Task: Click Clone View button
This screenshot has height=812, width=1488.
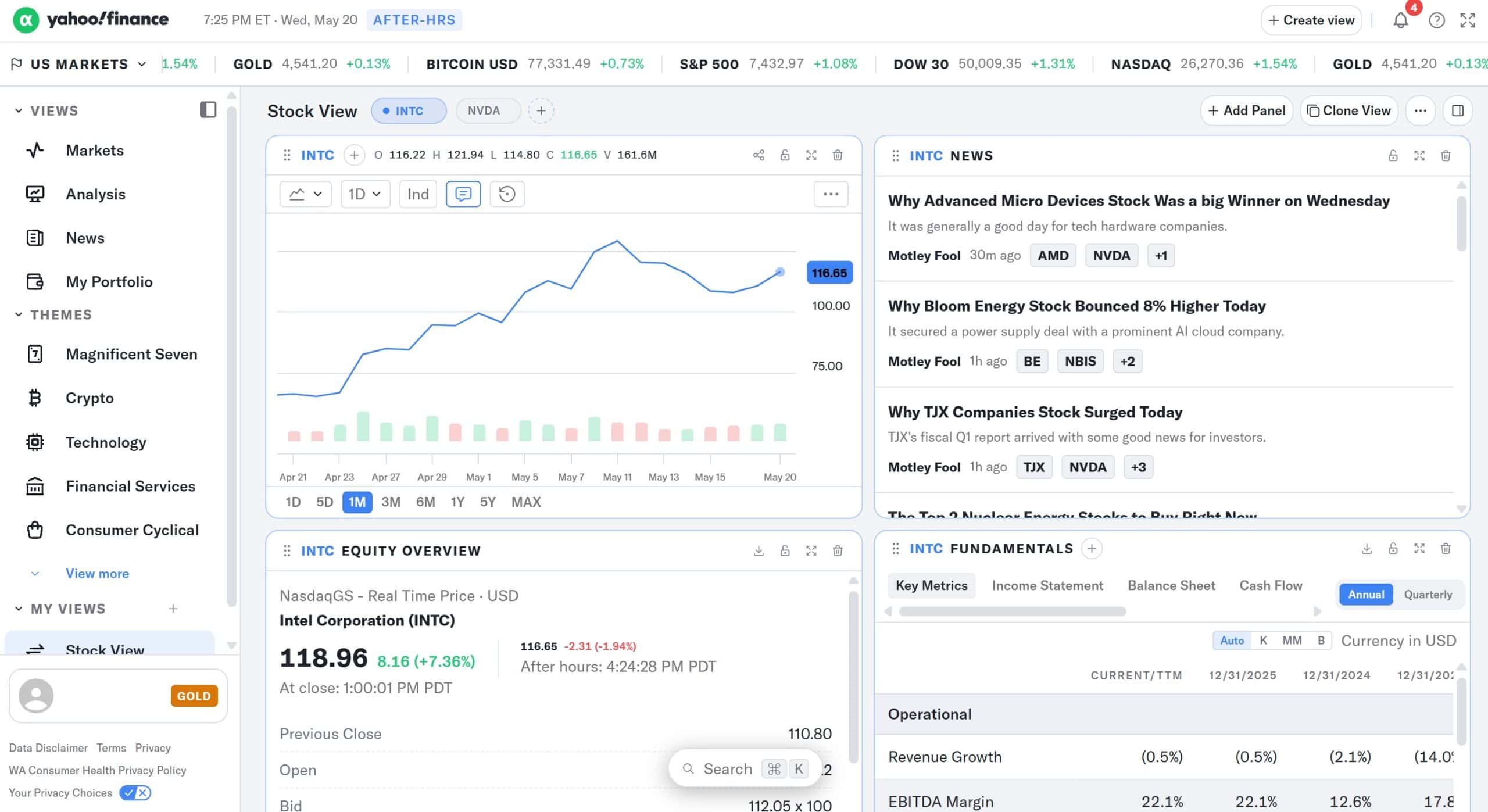Action: coord(1348,110)
